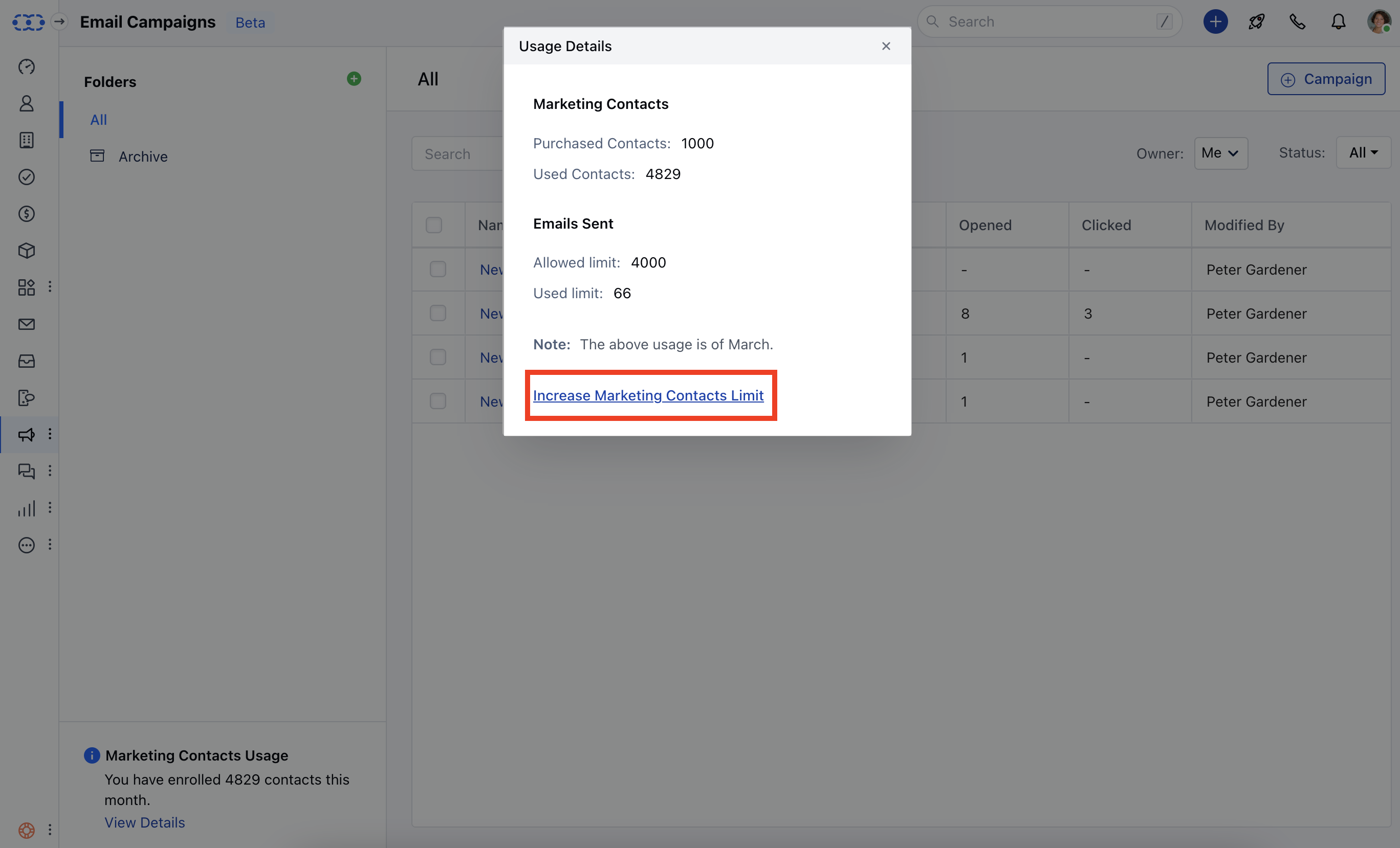Click the Tasks checkmark circle icon
The width and height of the screenshot is (1400, 848).
coord(26,177)
